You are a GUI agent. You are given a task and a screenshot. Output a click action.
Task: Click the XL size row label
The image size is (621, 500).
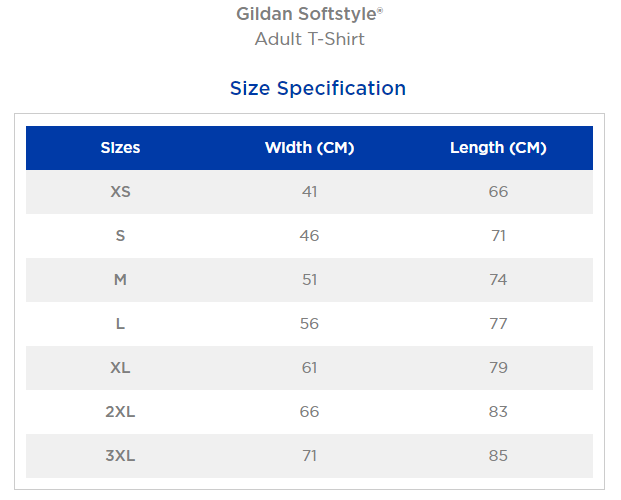pos(120,368)
